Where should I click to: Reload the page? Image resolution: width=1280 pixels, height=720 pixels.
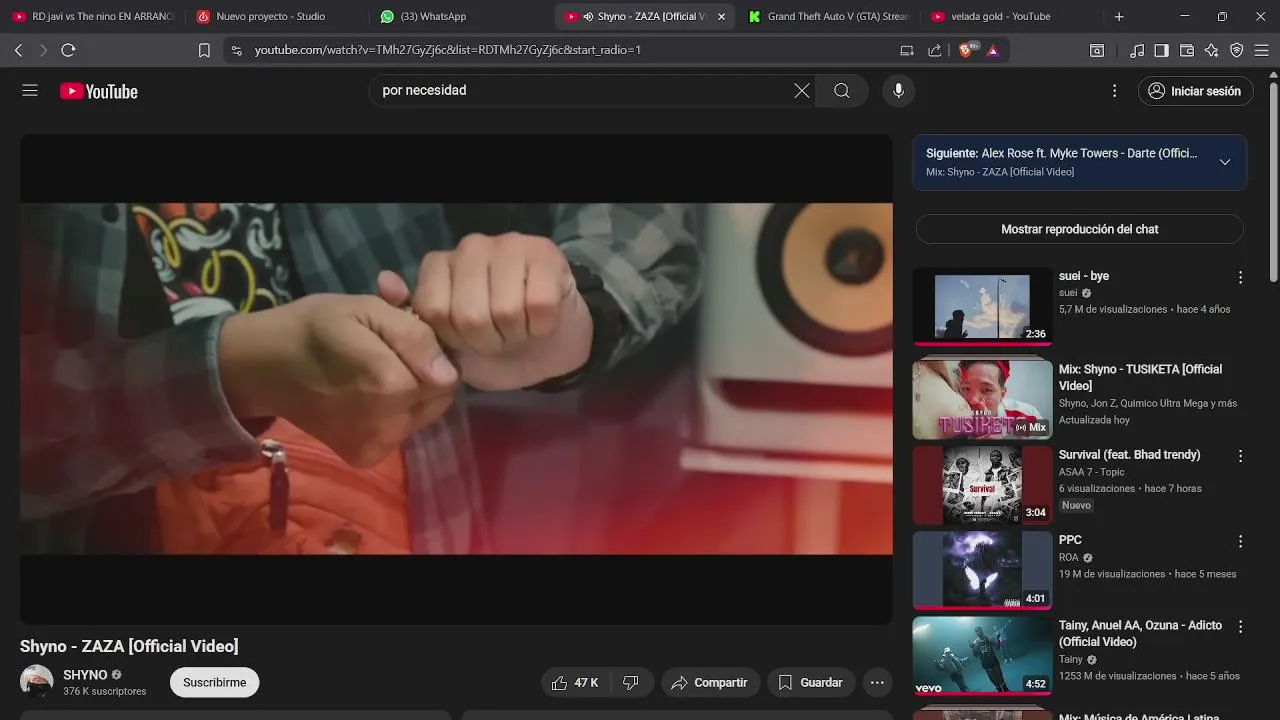[x=68, y=50]
